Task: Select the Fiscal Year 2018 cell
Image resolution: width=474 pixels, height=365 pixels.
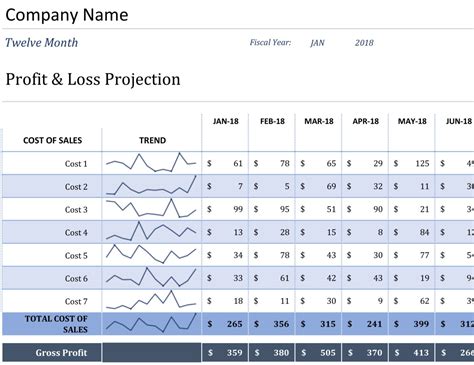Action: [x=364, y=43]
